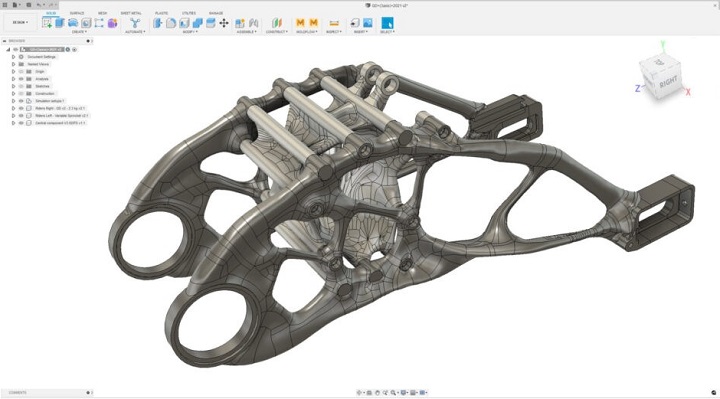Screen dimensions: 720x399
Task: Click the Save icon in quick access bar
Action: pyautogui.click(x=28, y=5)
